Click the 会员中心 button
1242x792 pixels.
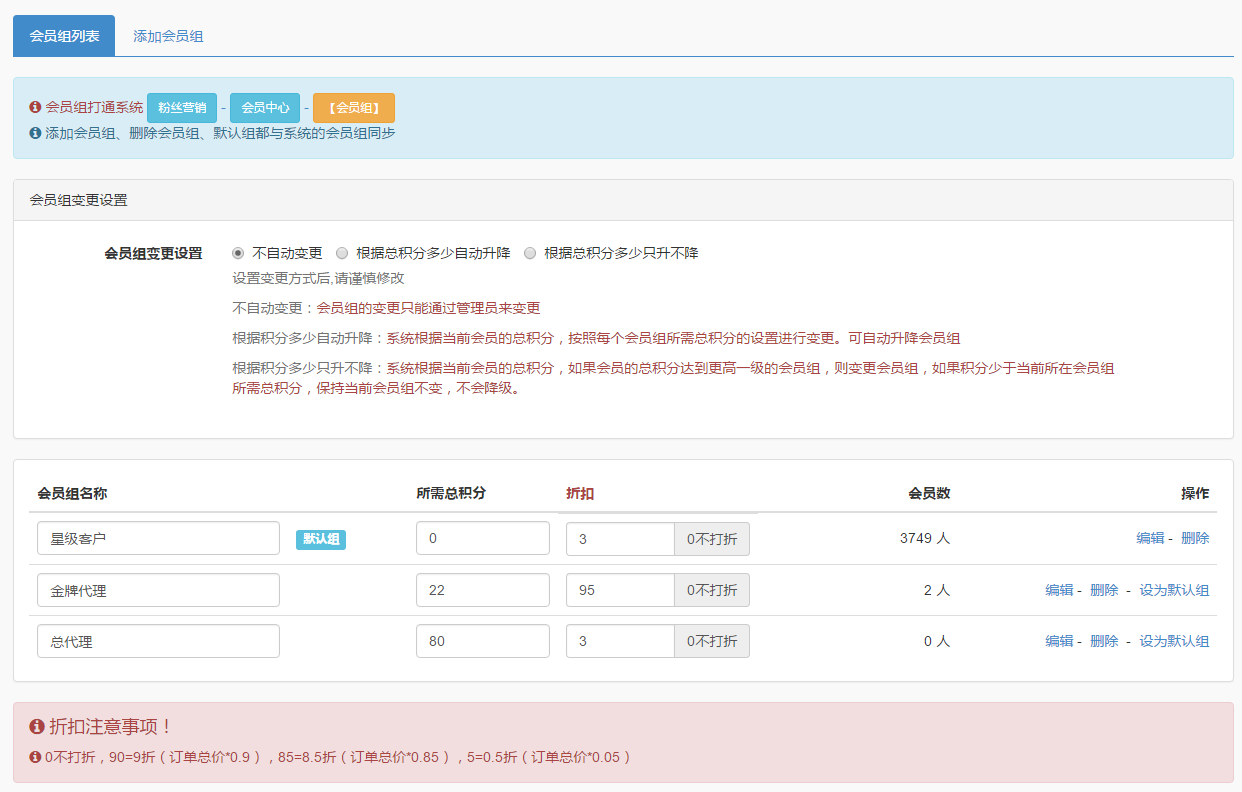point(265,107)
